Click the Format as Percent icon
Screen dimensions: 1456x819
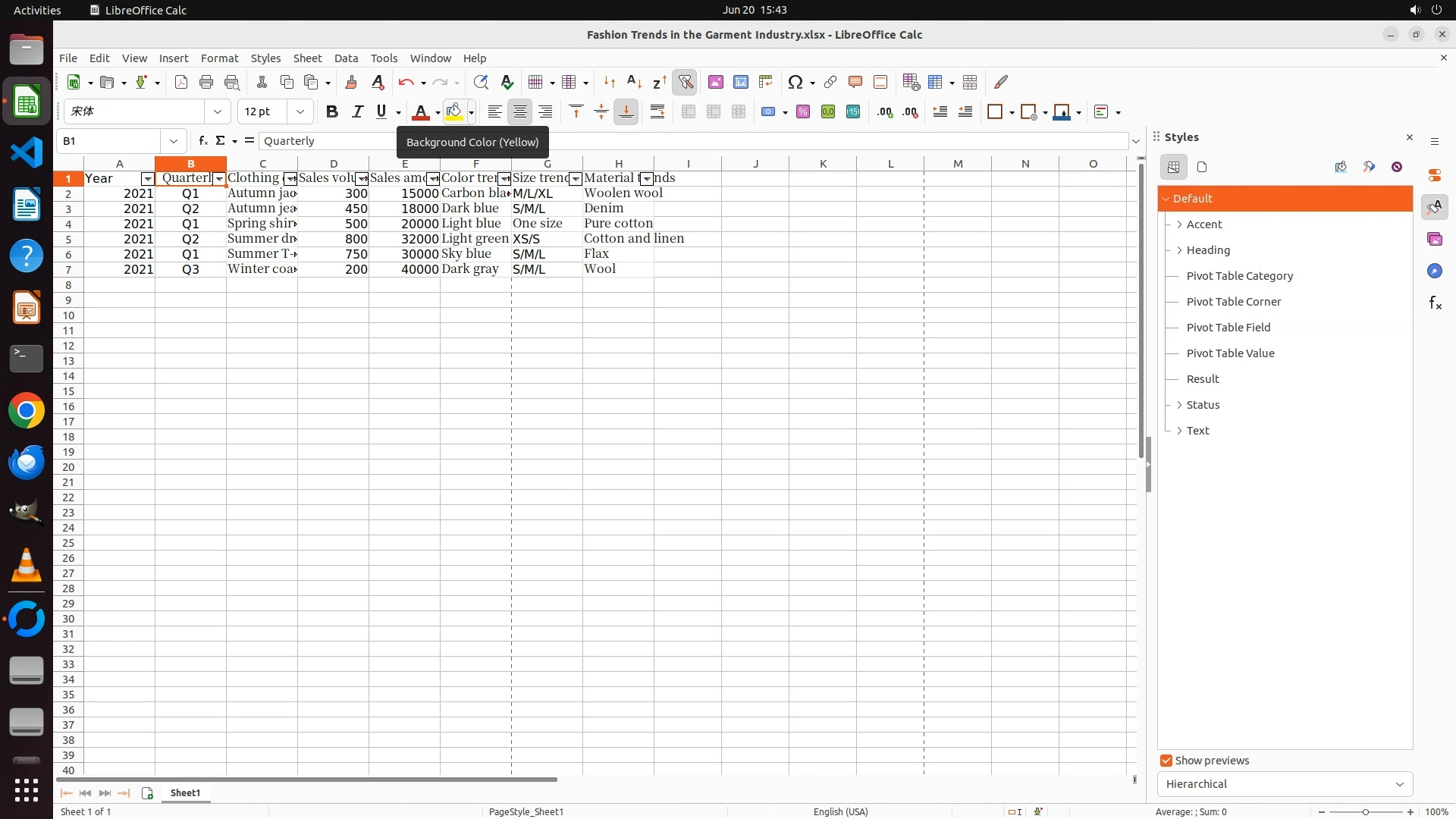pyautogui.click(x=803, y=112)
